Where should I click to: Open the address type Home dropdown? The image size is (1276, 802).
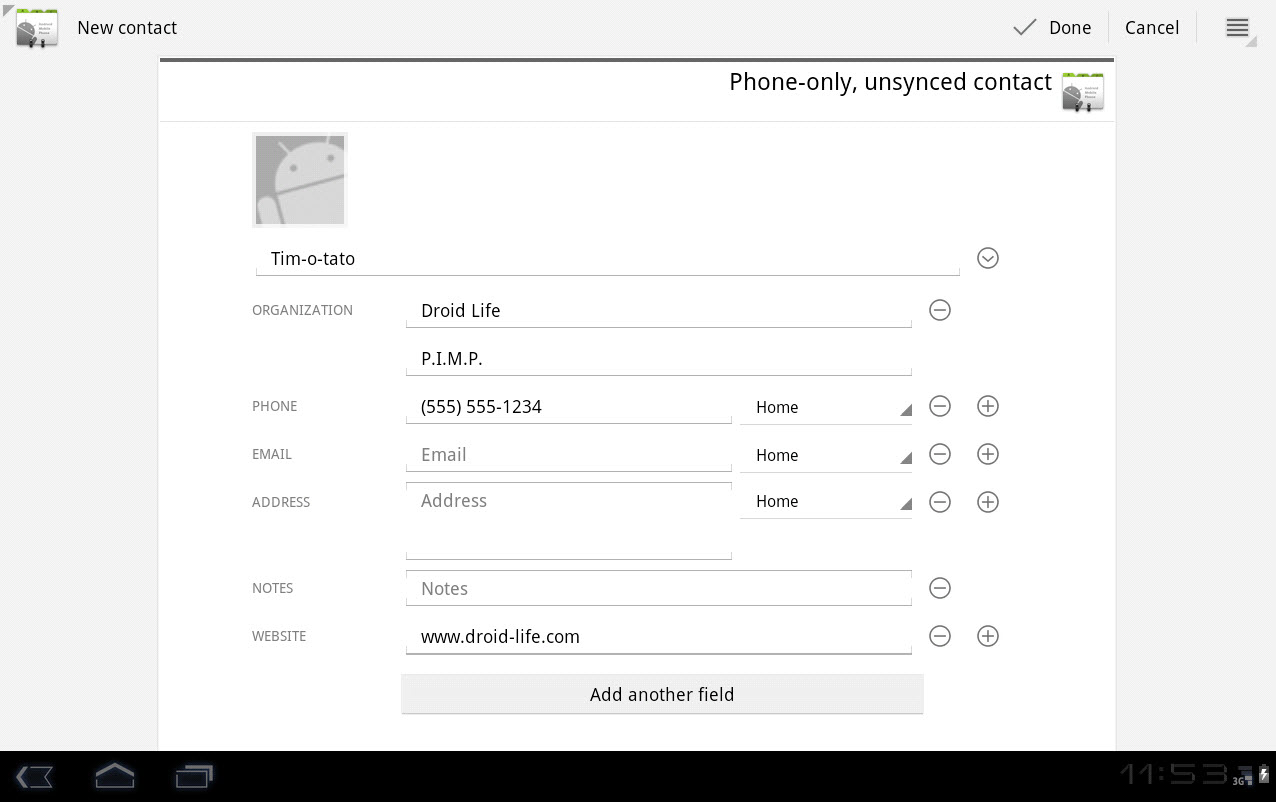click(x=826, y=501)
